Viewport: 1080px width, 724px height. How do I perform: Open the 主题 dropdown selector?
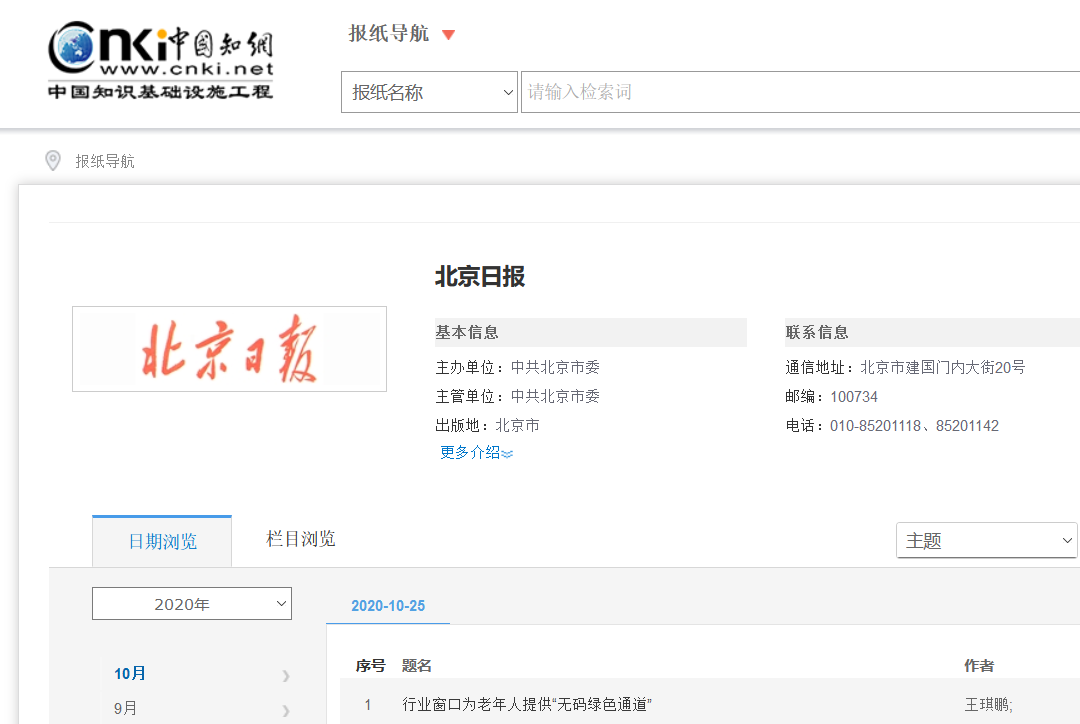tap(986, 541)
